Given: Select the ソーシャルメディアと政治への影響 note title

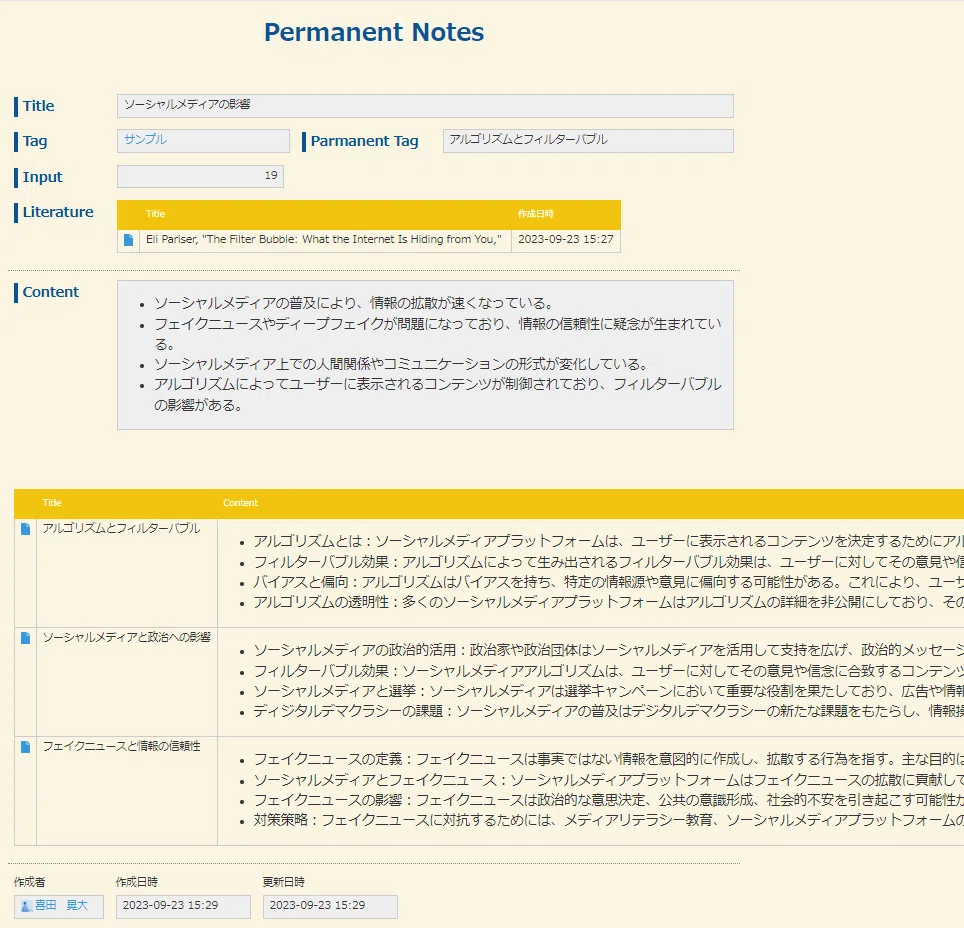Looking at the screenshot, I should click(127, 637).
